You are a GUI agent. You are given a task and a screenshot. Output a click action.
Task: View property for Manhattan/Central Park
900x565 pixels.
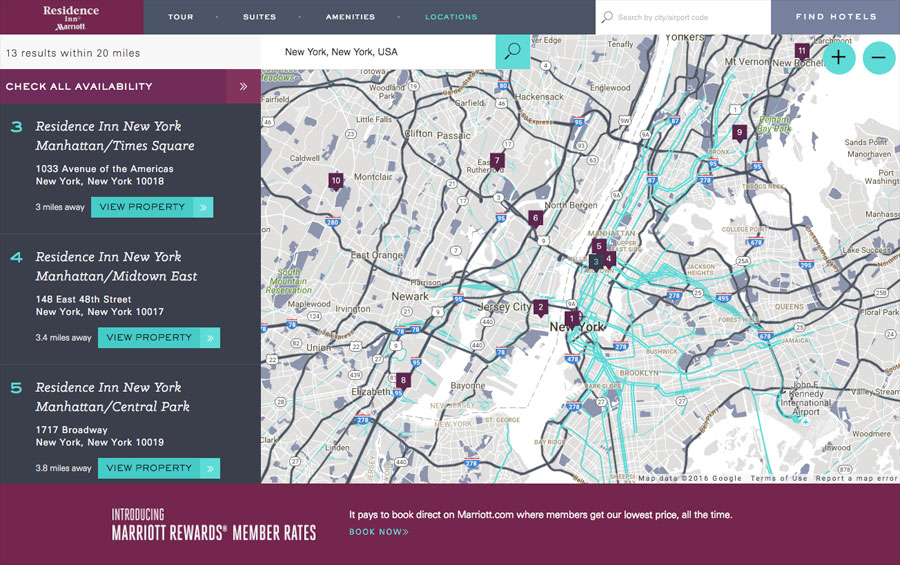pyautogui.click(x=158, y=468)
